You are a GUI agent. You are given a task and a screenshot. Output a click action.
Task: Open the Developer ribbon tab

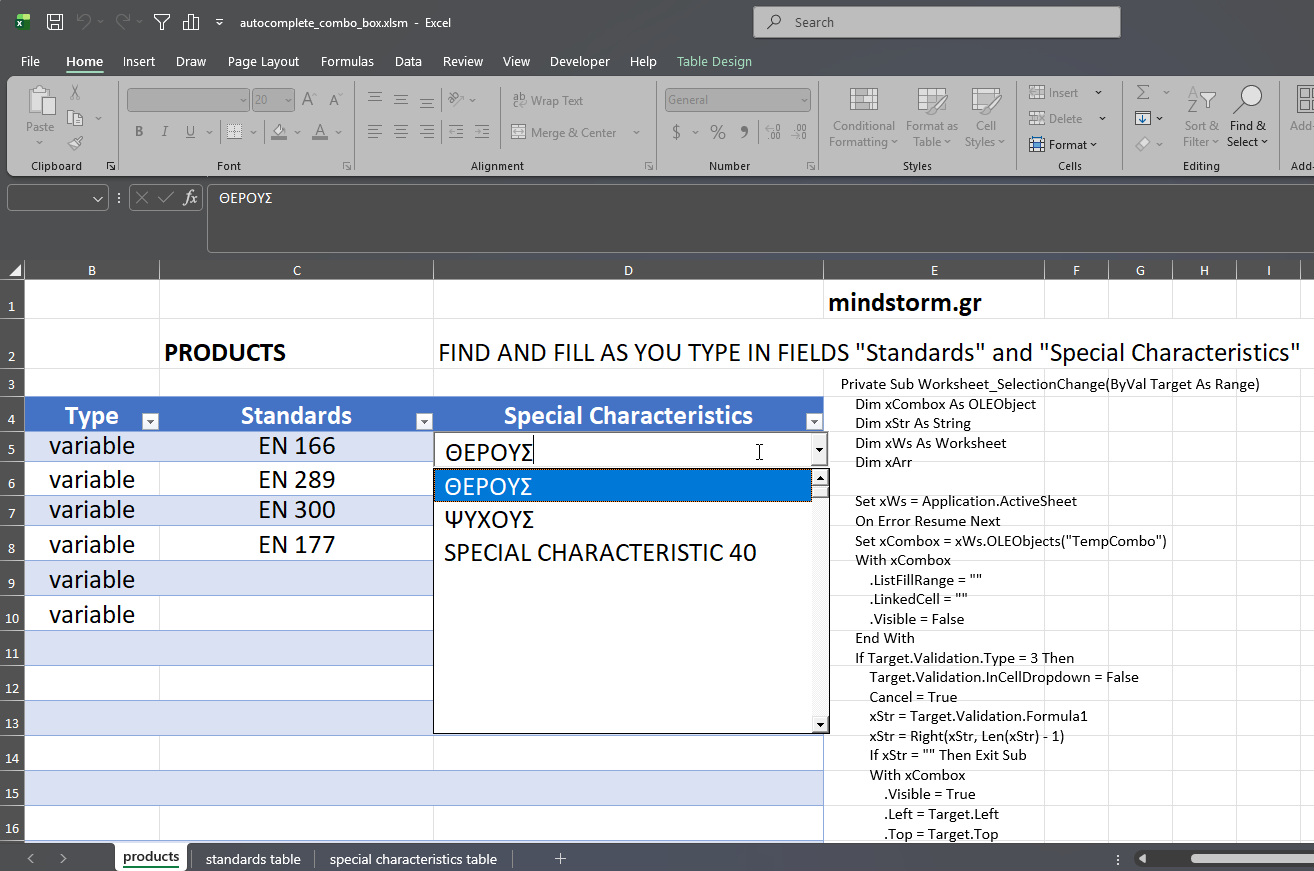coord(579,62)
